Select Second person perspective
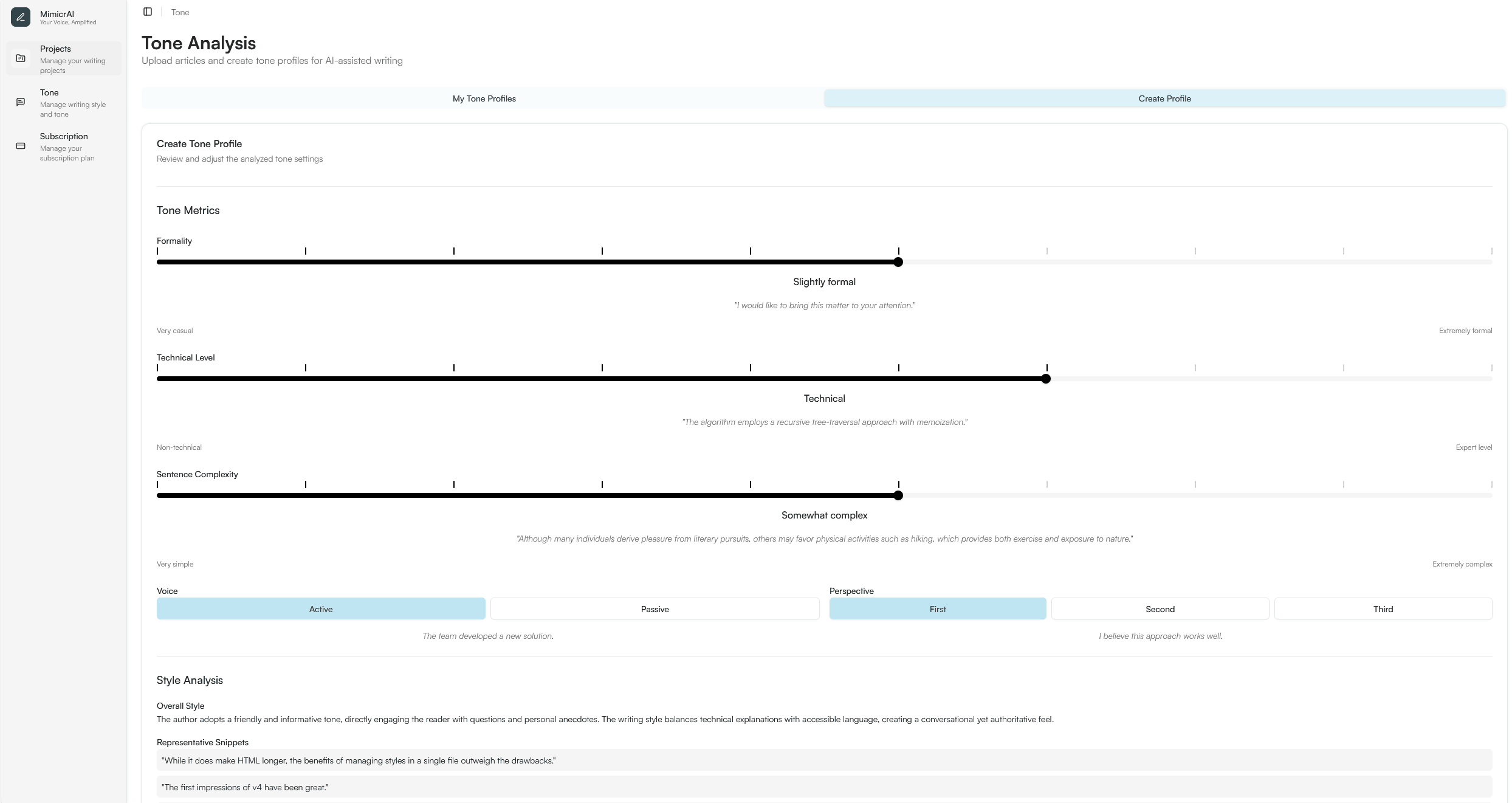Viewport: 1512px width, 803px height. coord(1160,609)
